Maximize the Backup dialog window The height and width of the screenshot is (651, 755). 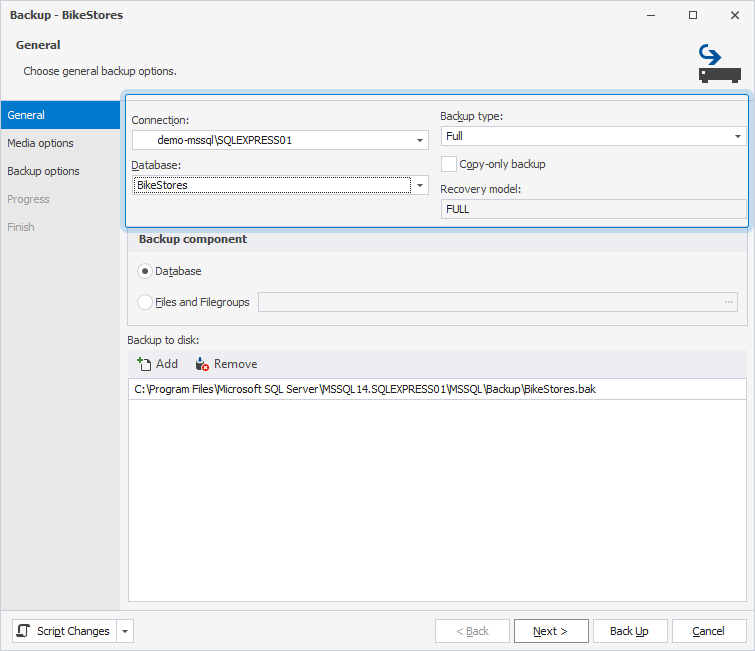point(693,15)
